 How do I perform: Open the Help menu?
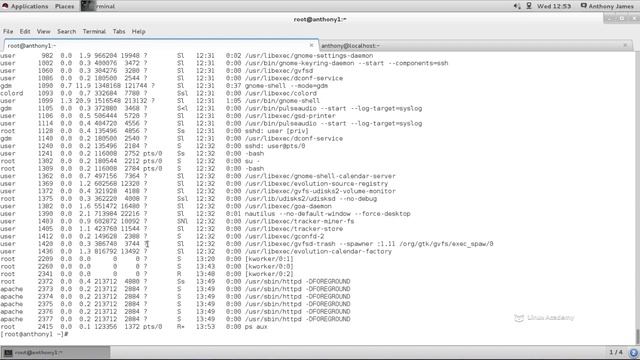(138, 31)
